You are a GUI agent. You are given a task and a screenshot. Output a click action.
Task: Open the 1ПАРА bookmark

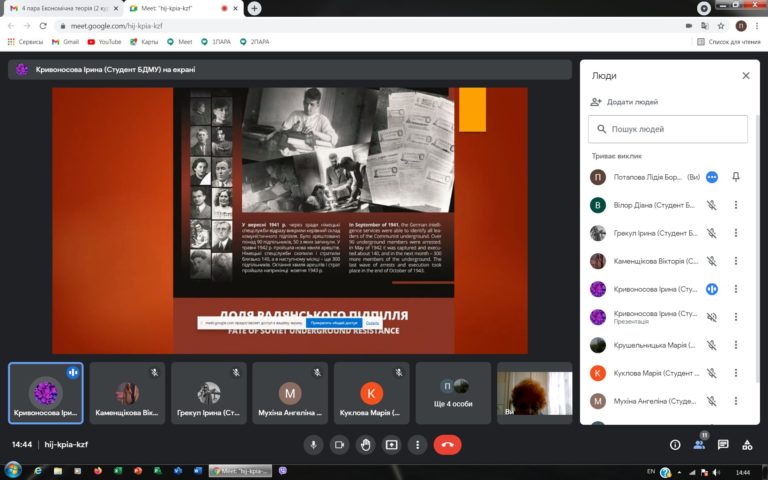(216, 42)
